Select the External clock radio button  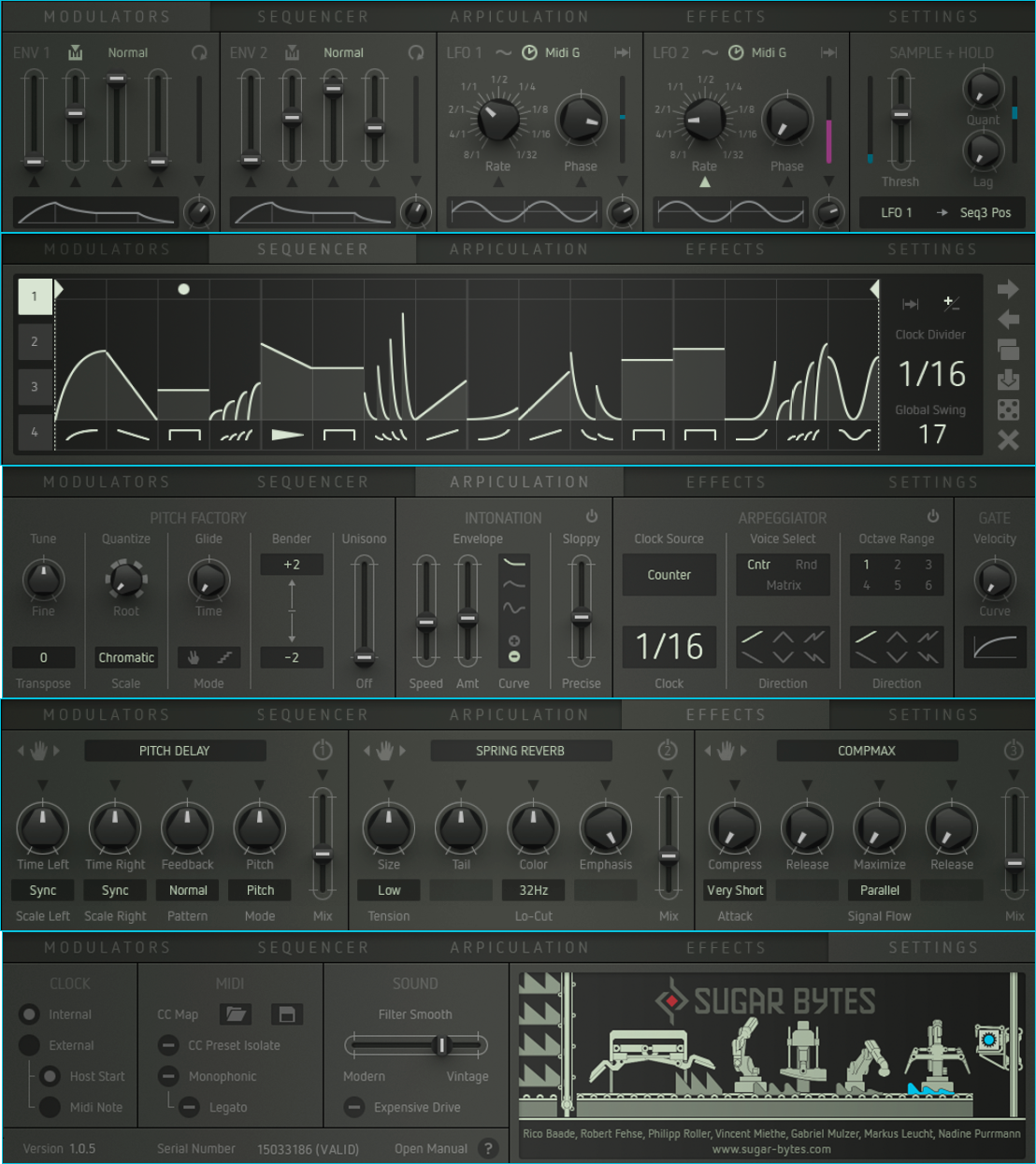(30, 1045)
